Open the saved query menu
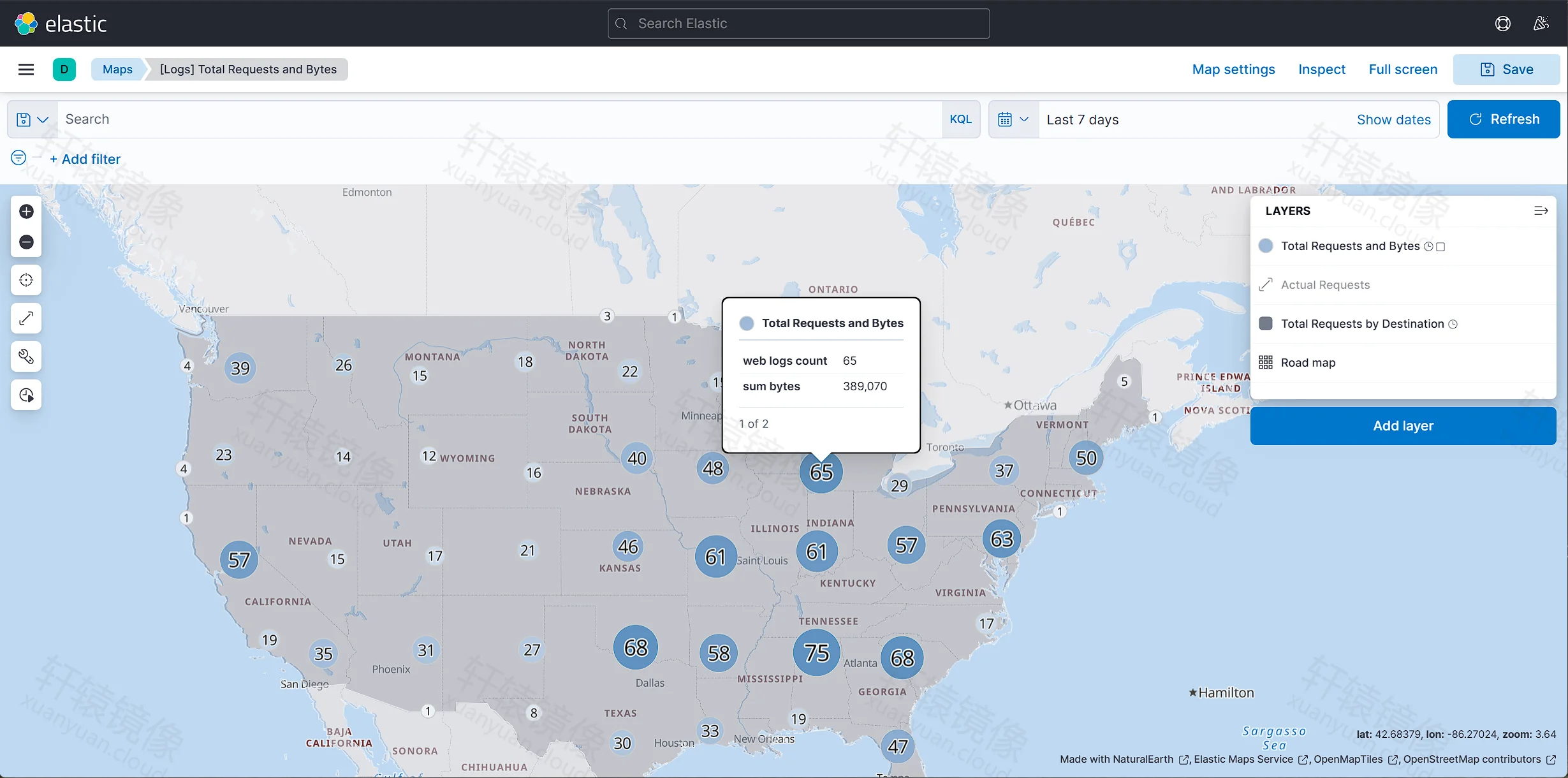1568x778 pixels. point(33,119)
